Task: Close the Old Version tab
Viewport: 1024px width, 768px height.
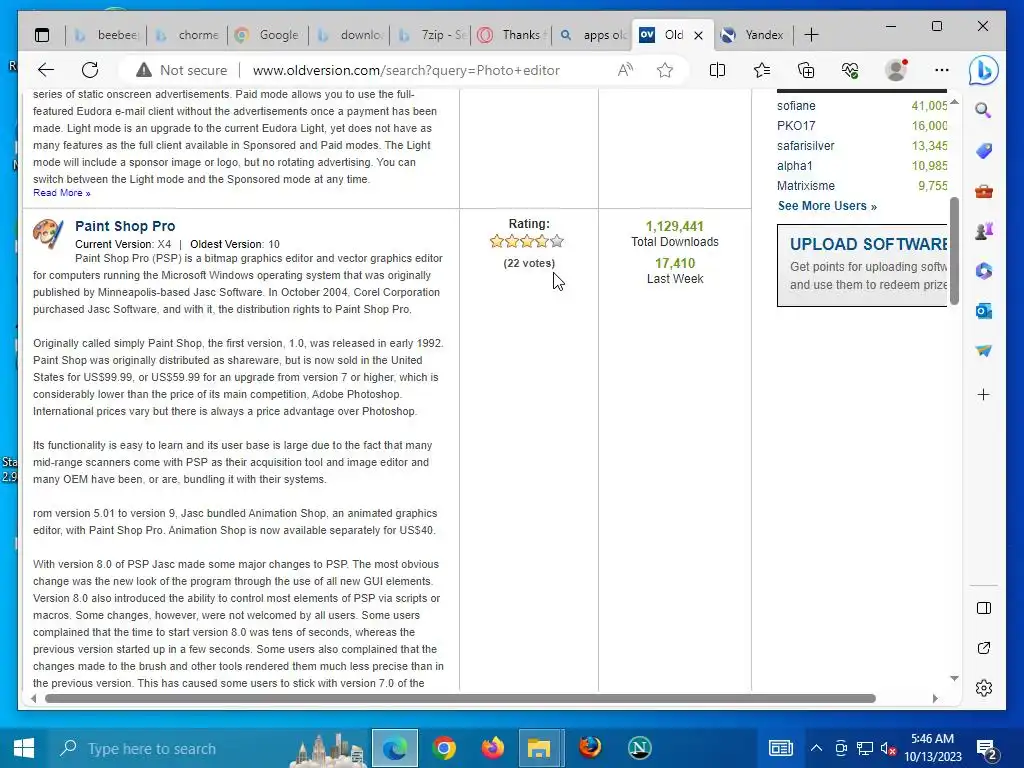Action: click(698, 35)
